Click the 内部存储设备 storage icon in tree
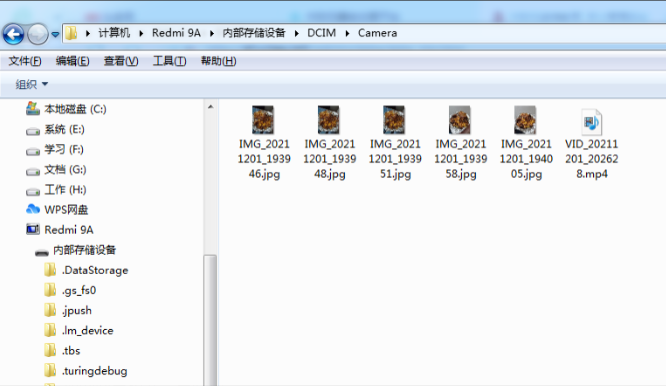The image size is (666, 386). (x=42, y=252)
